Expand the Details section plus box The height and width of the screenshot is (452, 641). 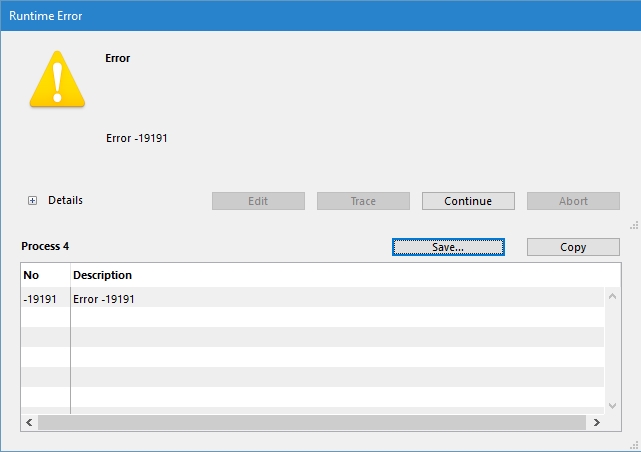tap(32, 201)
